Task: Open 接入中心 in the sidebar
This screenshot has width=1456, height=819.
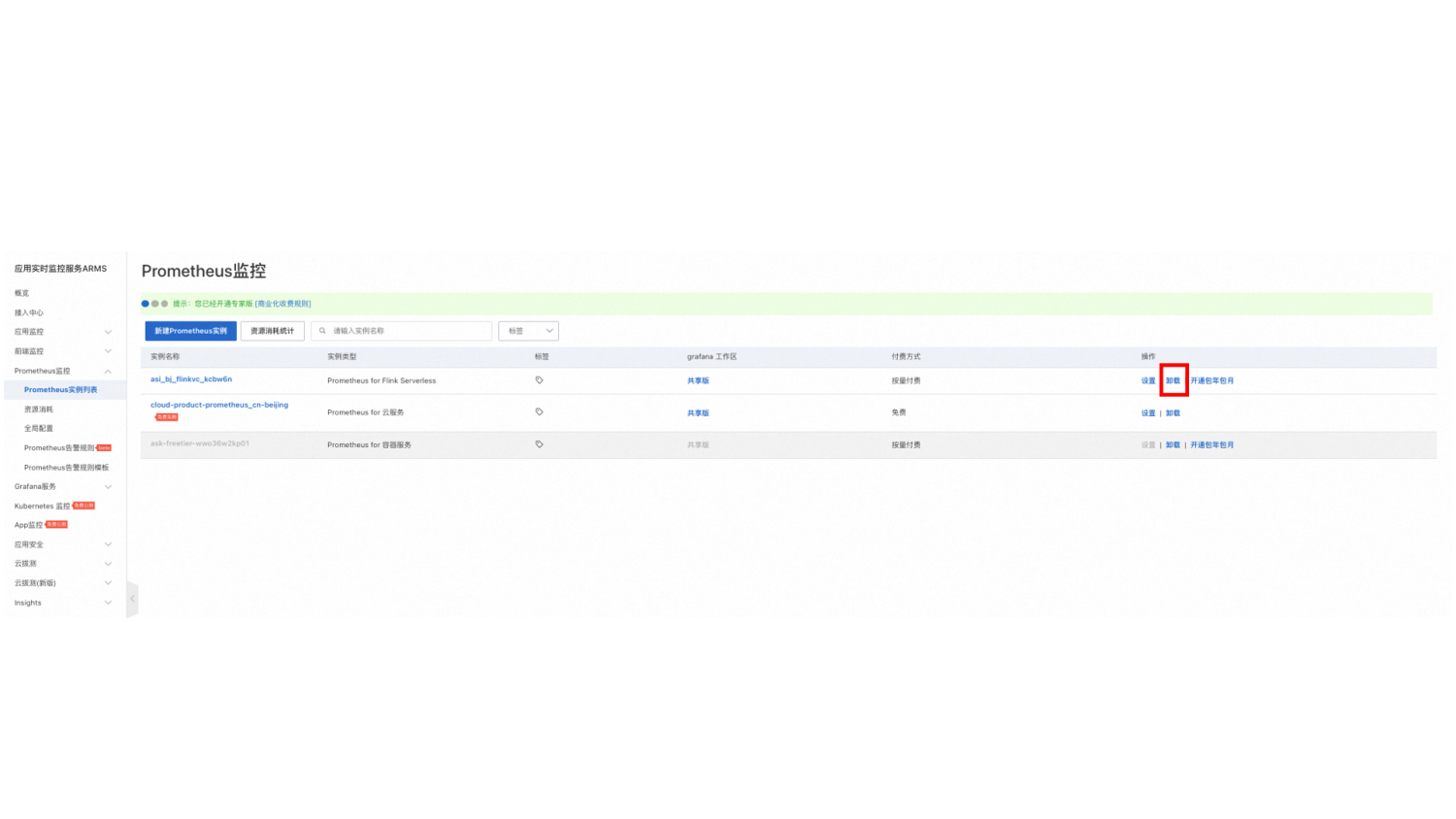Action: point(28,312)
